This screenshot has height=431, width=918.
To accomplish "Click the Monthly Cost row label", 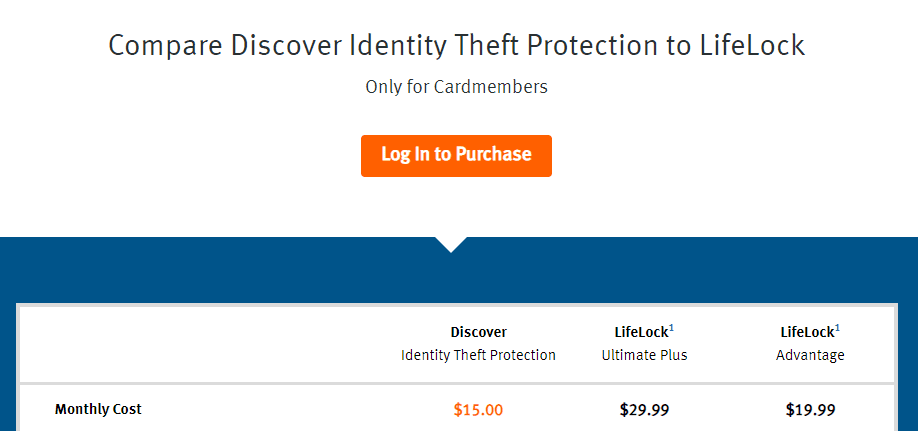I will (98, 409).
